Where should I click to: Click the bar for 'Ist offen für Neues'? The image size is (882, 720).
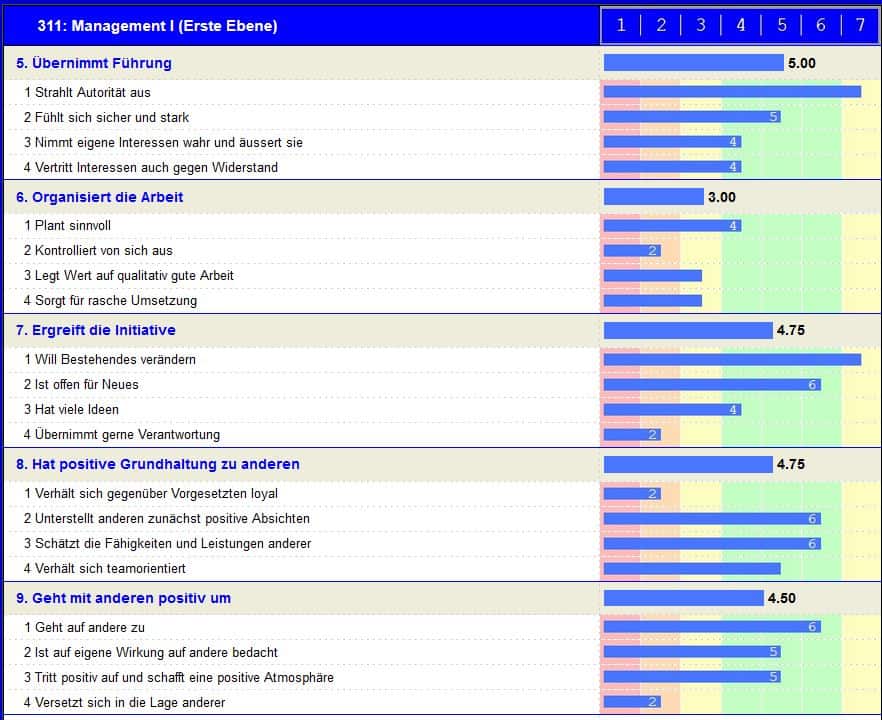[712, 384]
